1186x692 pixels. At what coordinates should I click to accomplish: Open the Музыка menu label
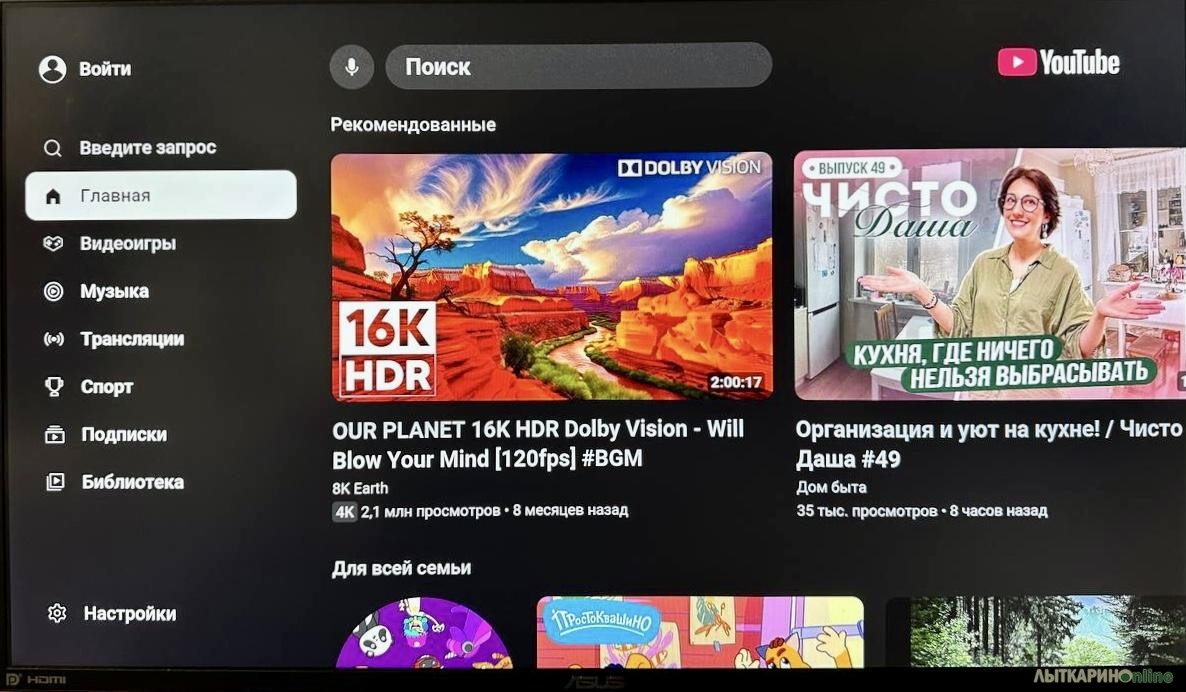[115, 291]
